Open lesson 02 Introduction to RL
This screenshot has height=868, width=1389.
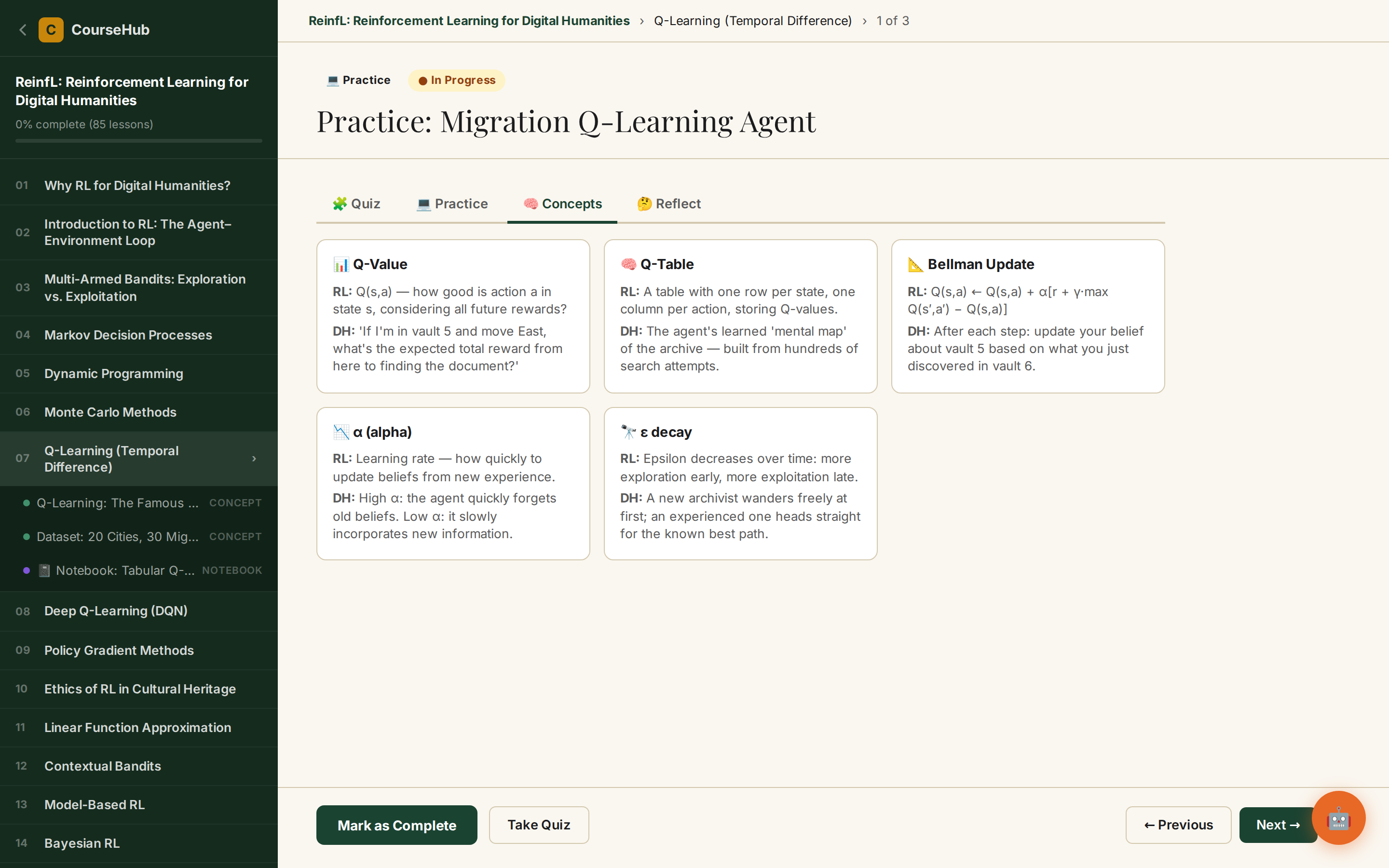(139, 232)
